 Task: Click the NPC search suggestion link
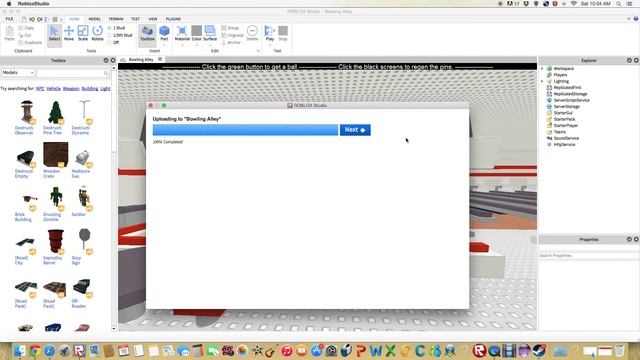[x=40, y=89]
